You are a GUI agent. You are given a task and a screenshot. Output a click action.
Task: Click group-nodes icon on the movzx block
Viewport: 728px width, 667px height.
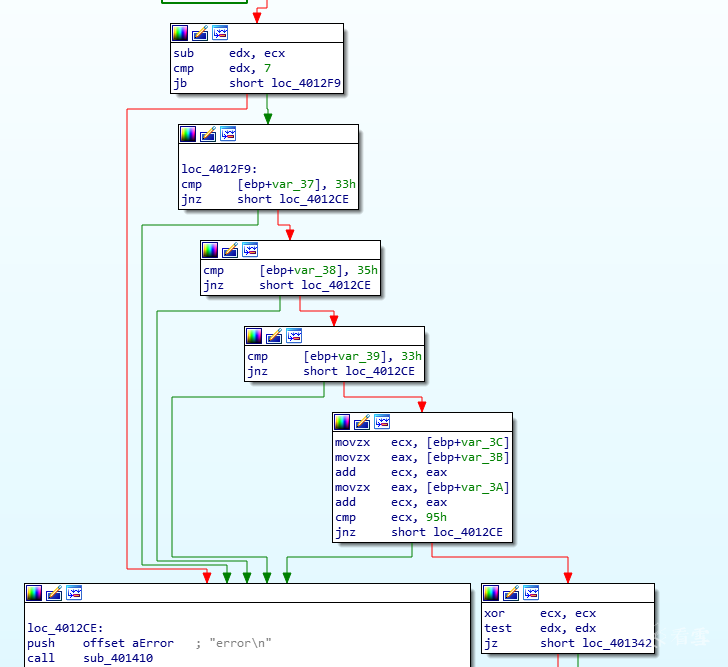382,422
